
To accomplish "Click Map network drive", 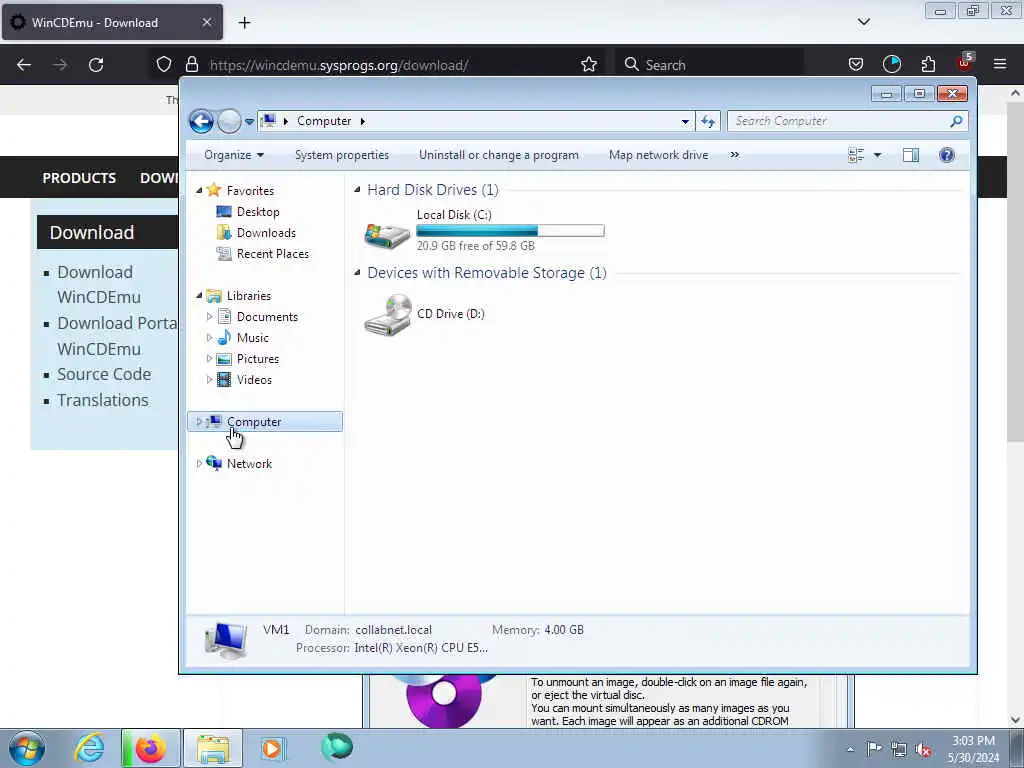I will 658,155.
